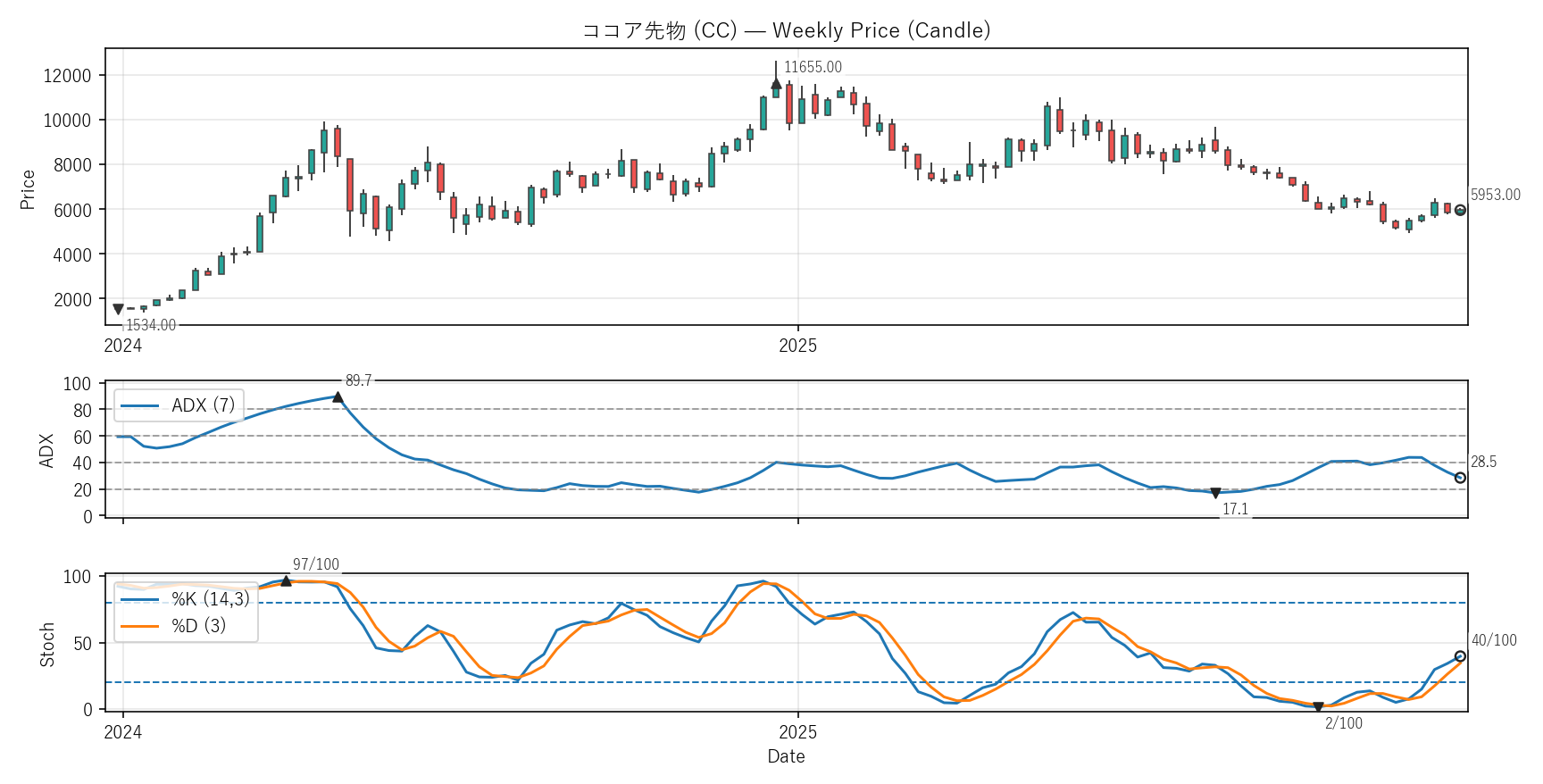
Task: Click the price high triangle marker at 11655.00
Action: [x=776, y=84]
